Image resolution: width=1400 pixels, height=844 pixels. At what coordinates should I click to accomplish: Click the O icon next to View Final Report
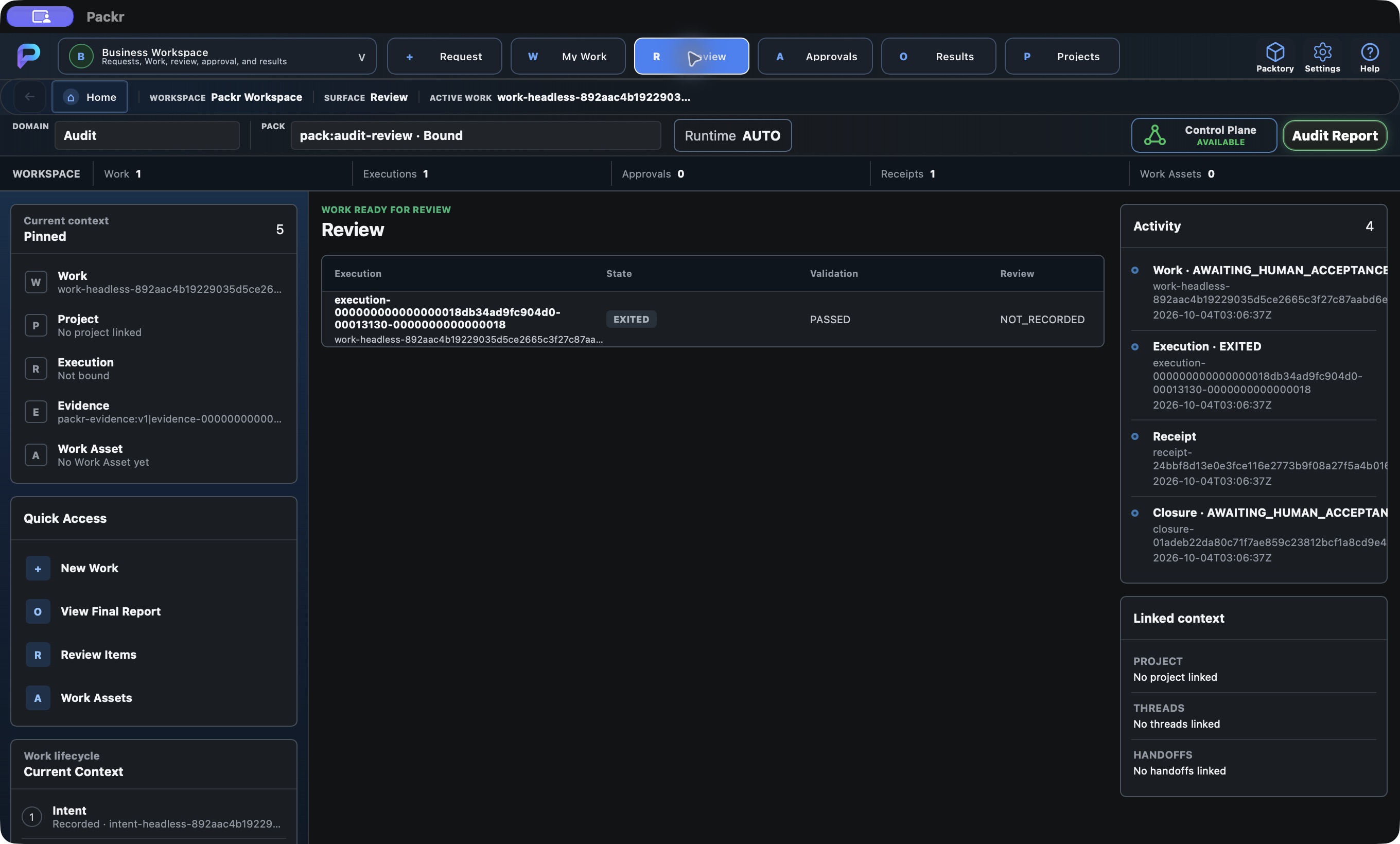click(38, 612)
